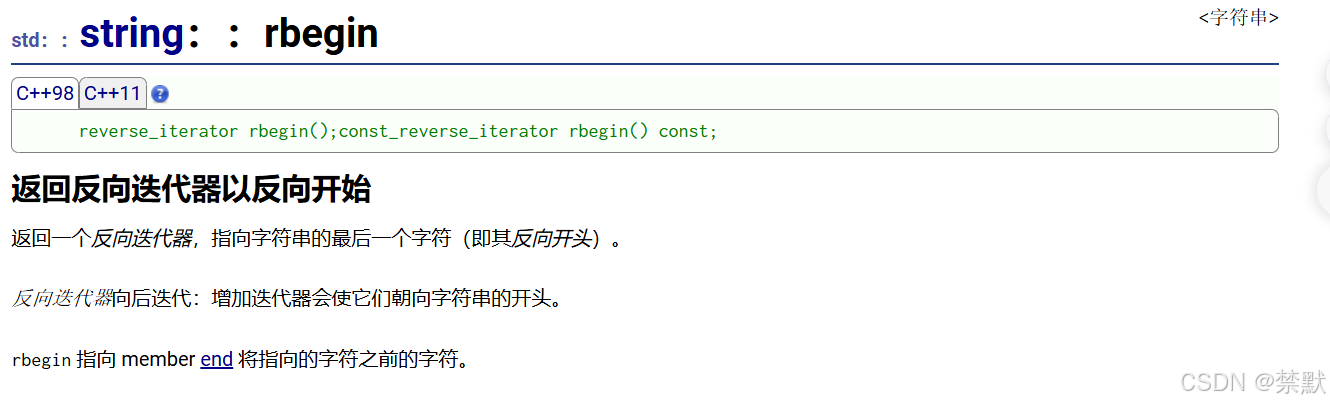The width and height of the screenshot is (1330, 404).
Task: Click the const_reverse_iterator return type text
Action: click(449, 131)
